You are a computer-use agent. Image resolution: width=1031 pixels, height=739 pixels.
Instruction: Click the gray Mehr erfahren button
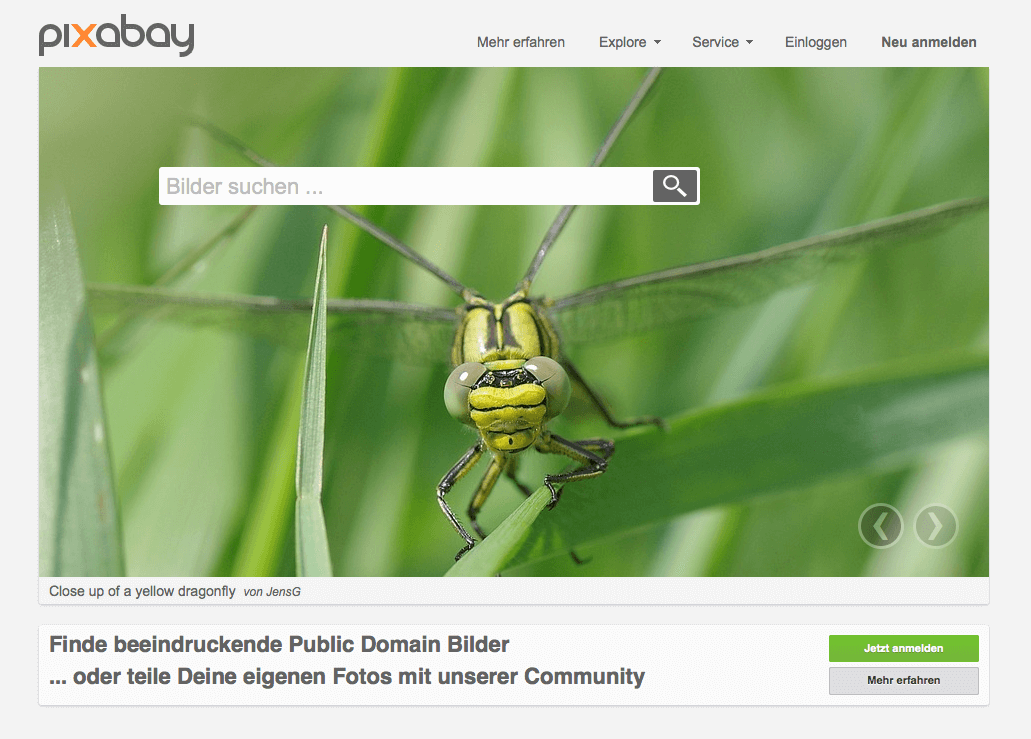coord(903,681)
